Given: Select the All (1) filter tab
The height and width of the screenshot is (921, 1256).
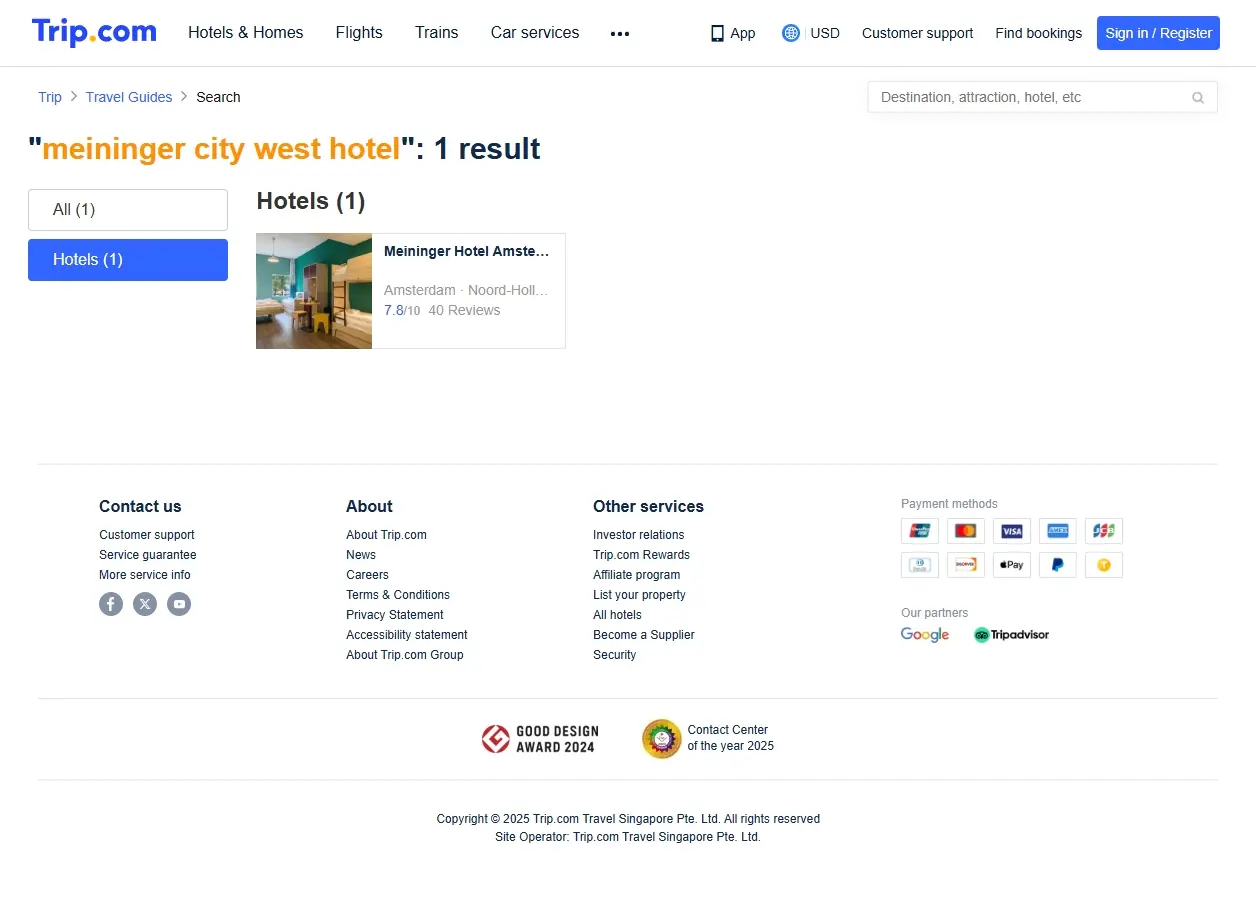Looking at the screenshot, I should [128, 210].
